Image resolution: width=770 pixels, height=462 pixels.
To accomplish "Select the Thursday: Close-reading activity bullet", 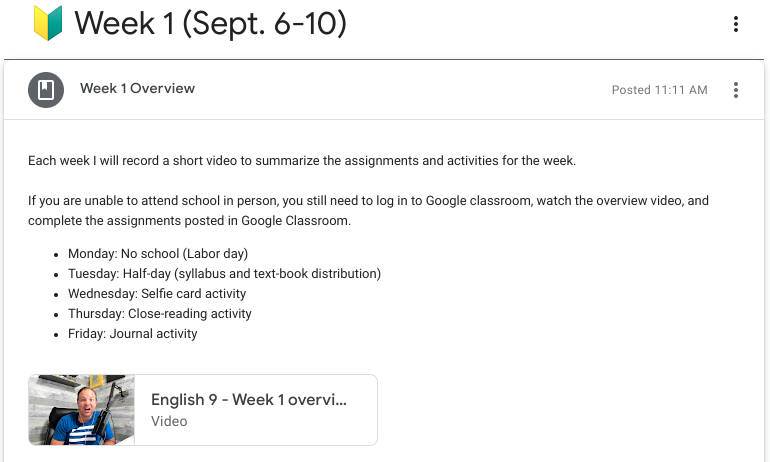I will click(x=160, y=314).
